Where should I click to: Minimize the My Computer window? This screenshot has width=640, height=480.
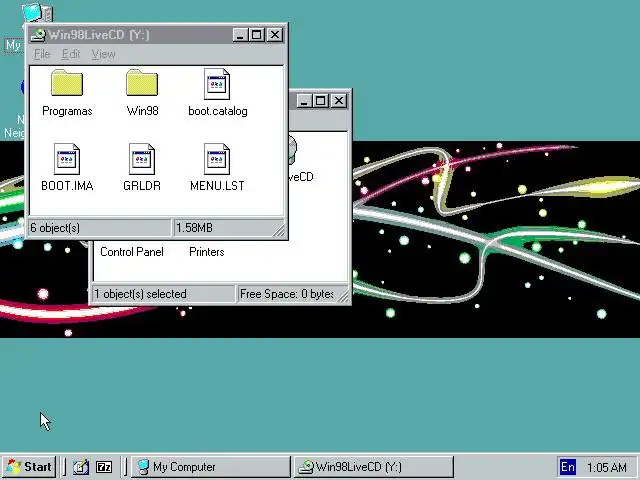[x=304, y=101]
